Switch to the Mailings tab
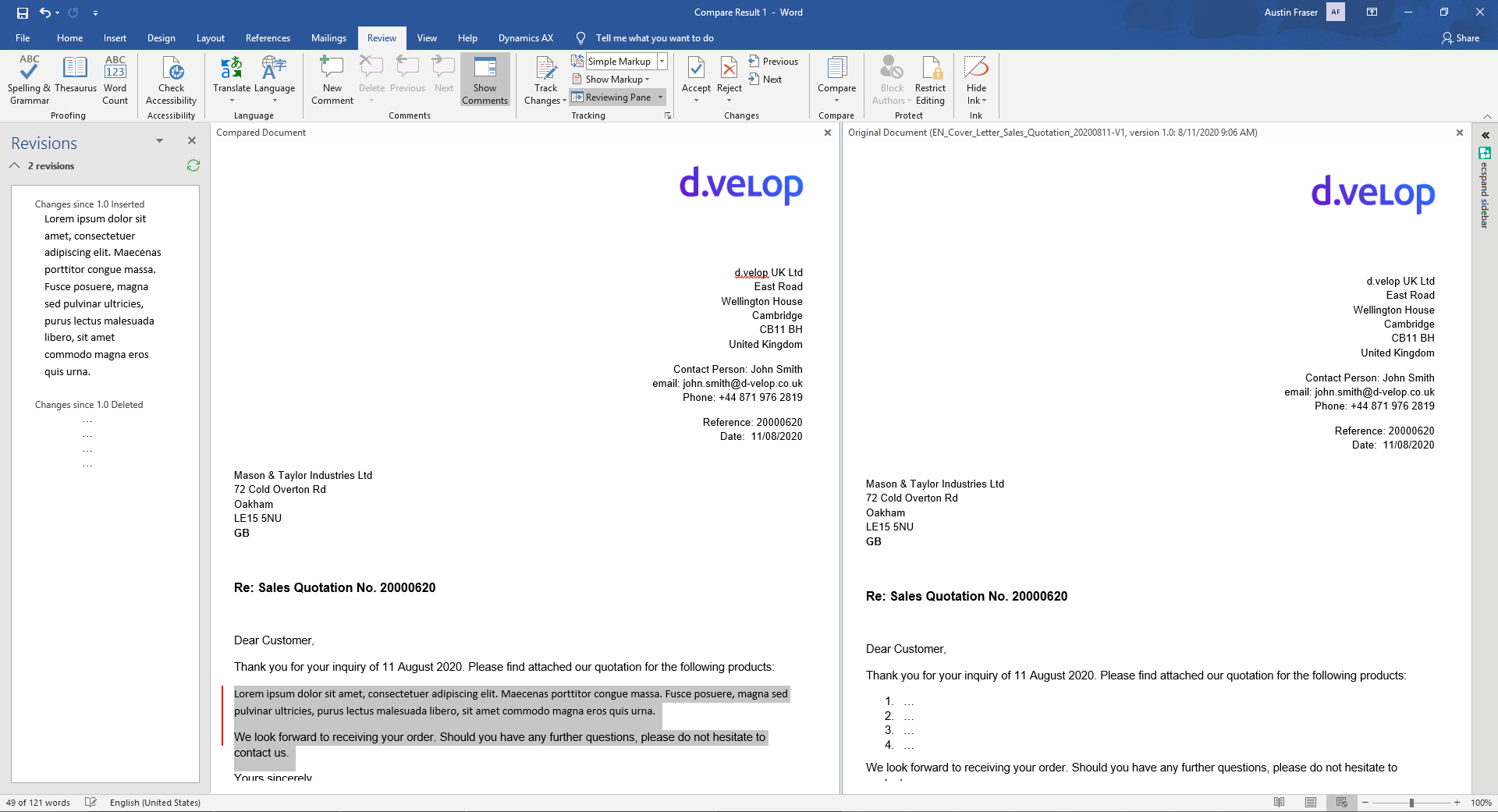1498x812 pixels. (328, 38)
